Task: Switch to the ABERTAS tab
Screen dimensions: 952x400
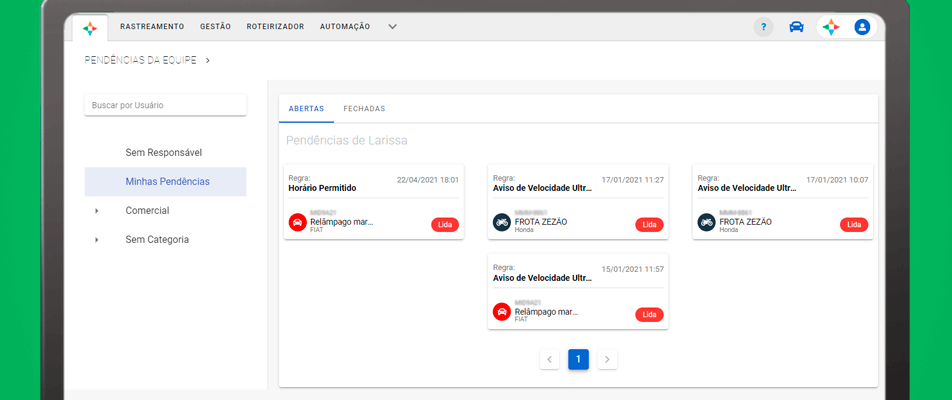Action: pyautogui.click(x=307, y=109)
